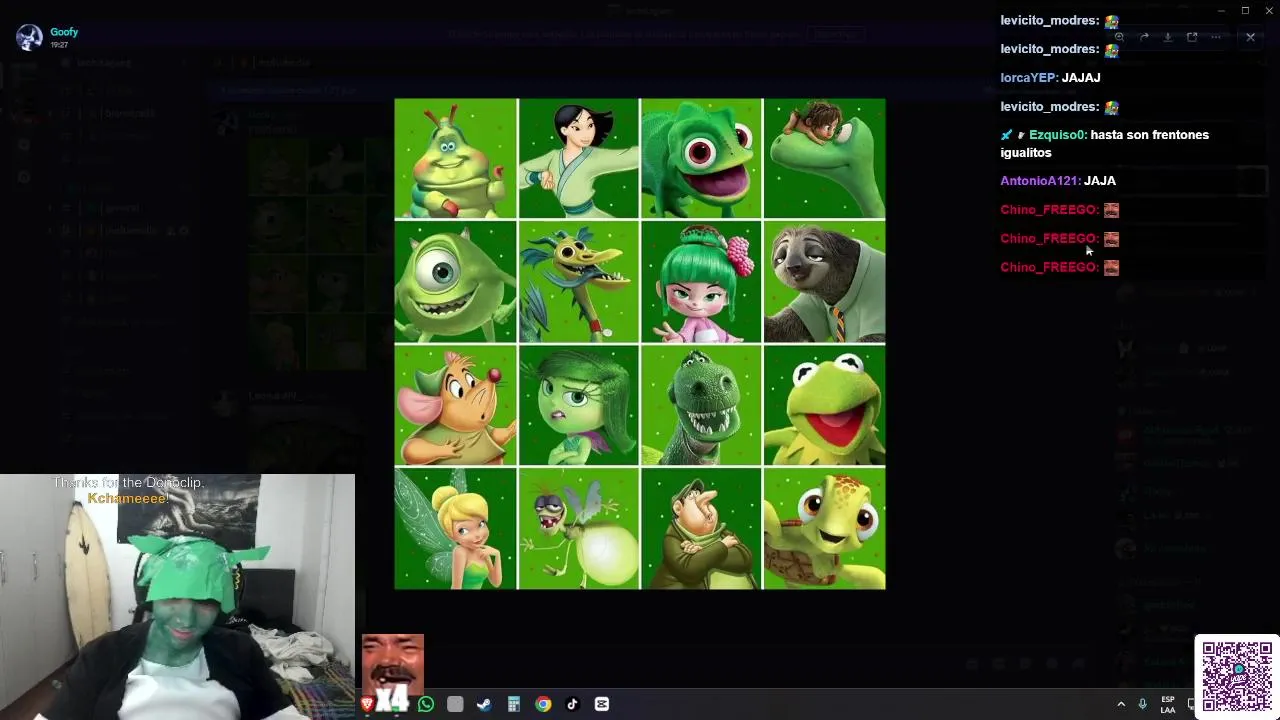Image resolution: width=1280 pixels, height=720 pixels.
Task: Click the Pascal chameleon tile
Action: point(701,158)
